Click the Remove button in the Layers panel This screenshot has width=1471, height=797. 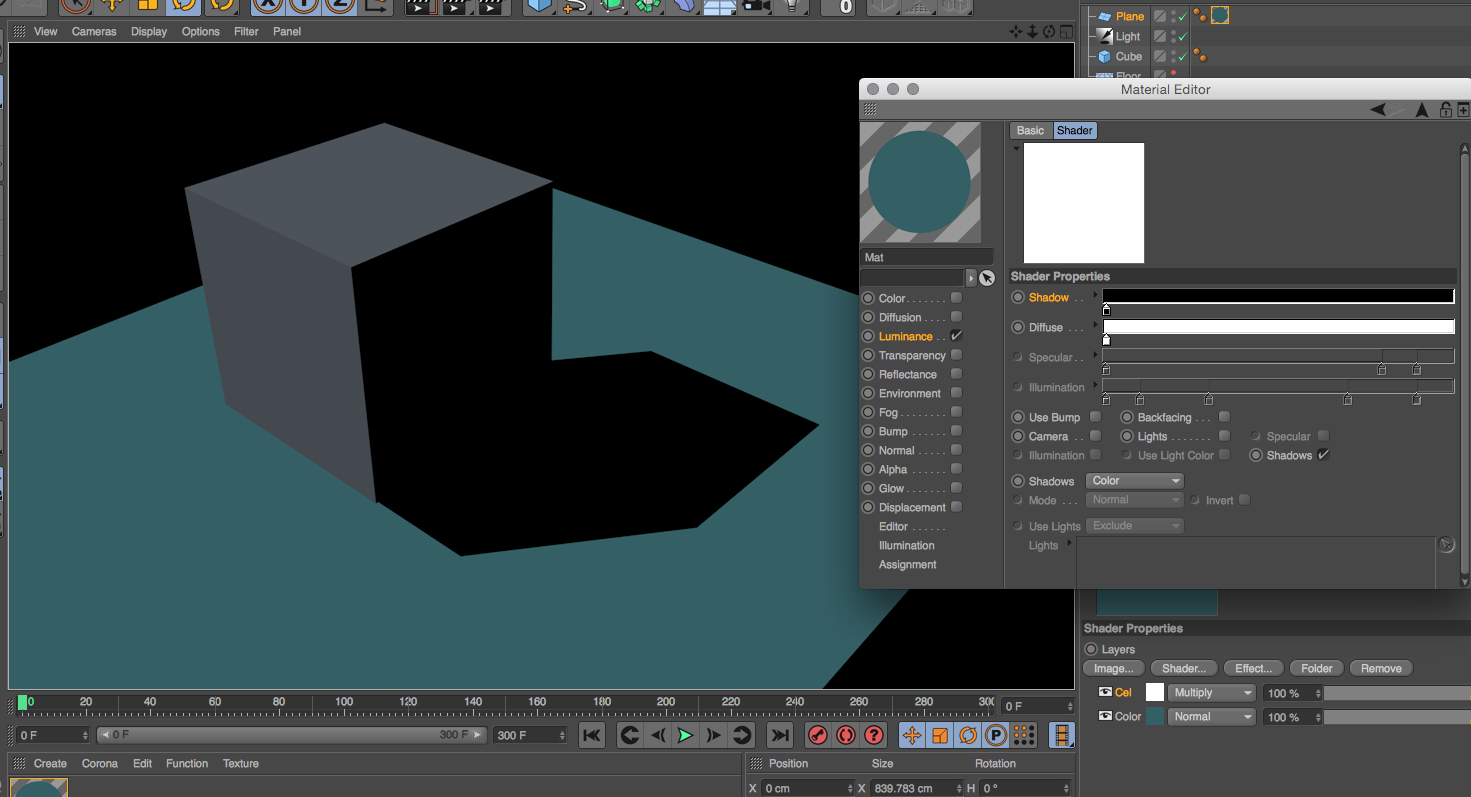click(x=1380, y=668)
